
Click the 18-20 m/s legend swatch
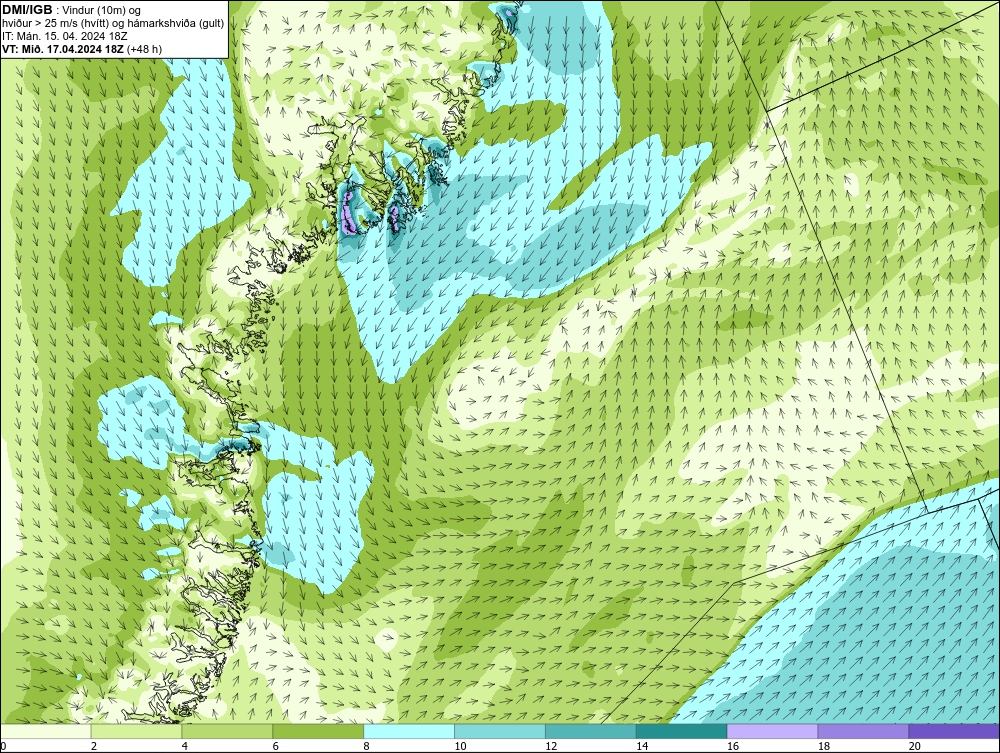click(864, 731)
